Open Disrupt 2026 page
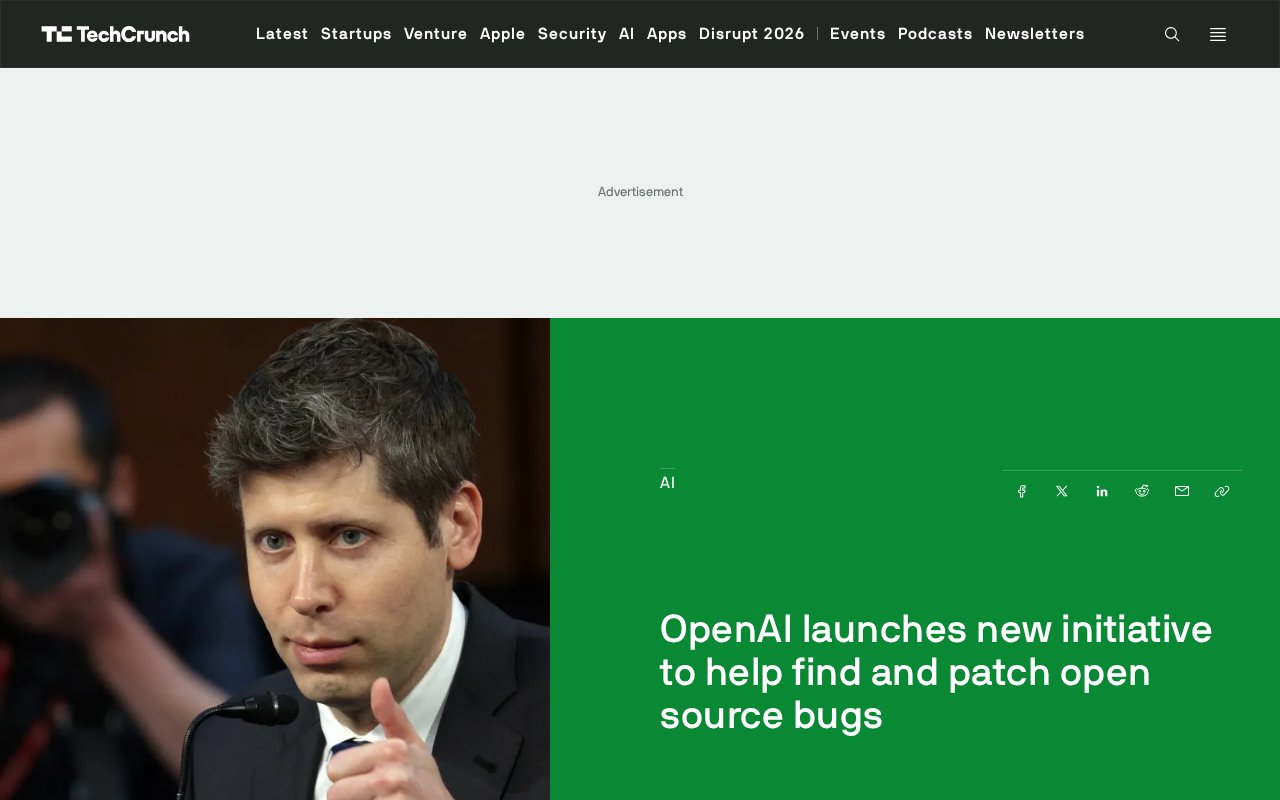This screenshot has width=1280, height=800. point(752,34)
